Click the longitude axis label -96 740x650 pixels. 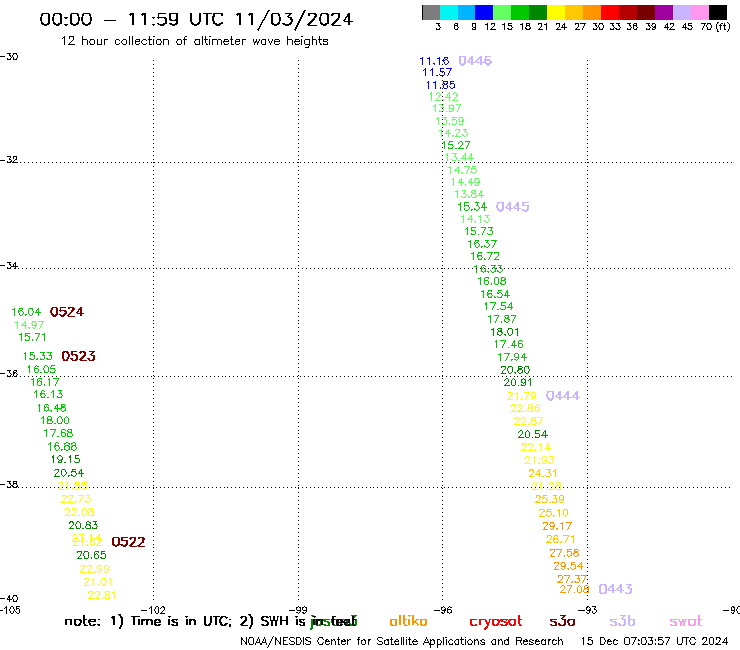[443, 610]
